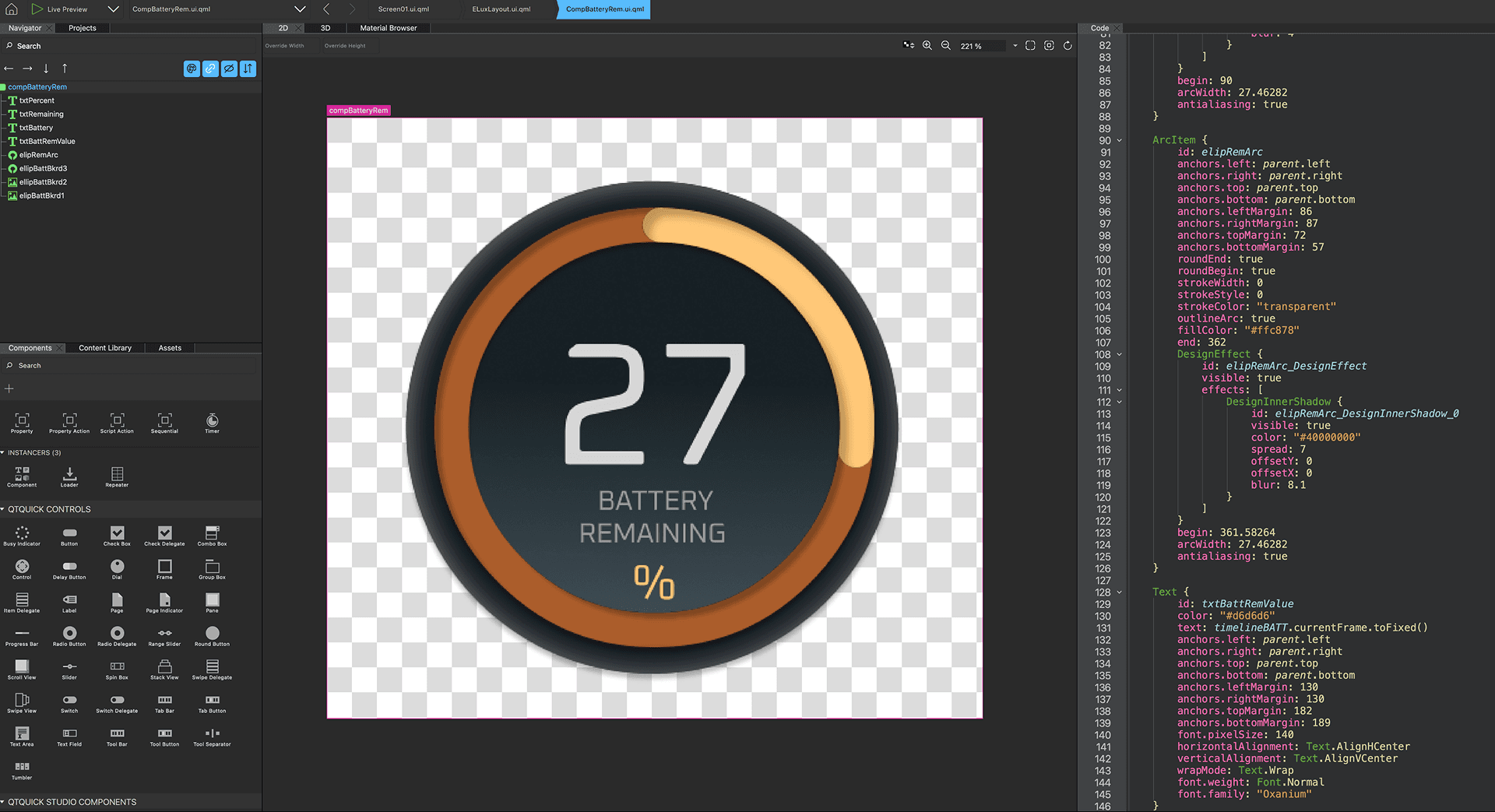Select the Progress Bar control icon
This screenshot has height=812, width=1495.
[x=22, y=633]
